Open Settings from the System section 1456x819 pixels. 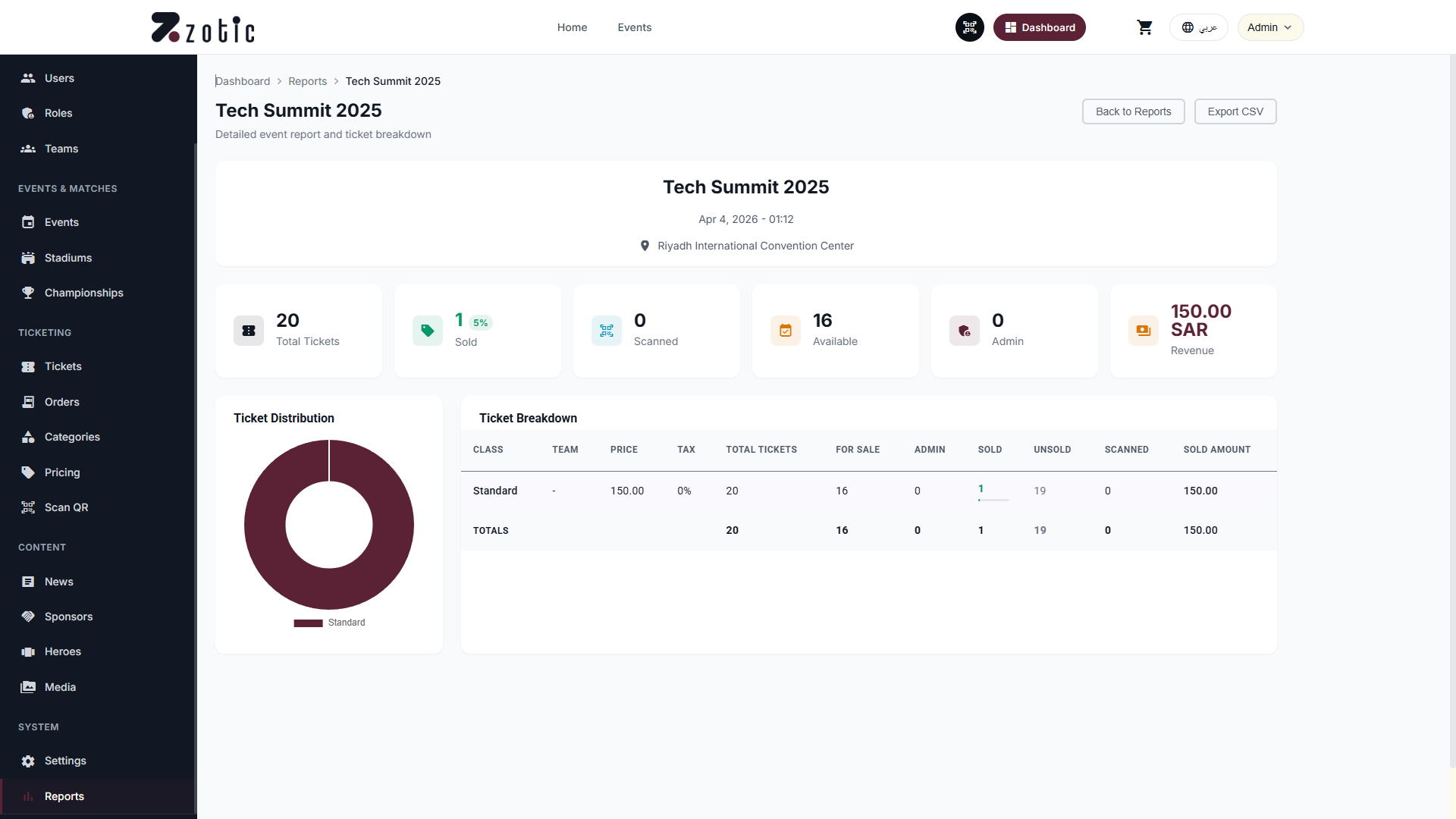pos(64,761)
